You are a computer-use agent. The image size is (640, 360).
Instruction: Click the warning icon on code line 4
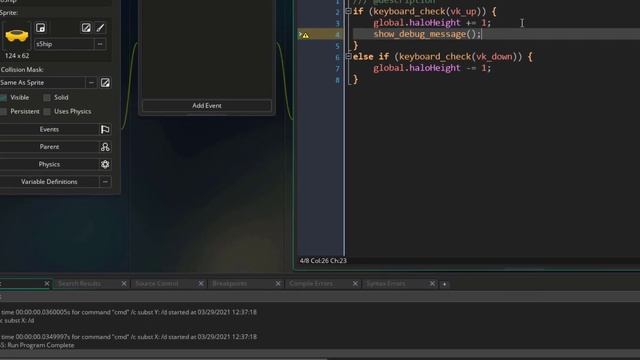(x=306, y=36)
